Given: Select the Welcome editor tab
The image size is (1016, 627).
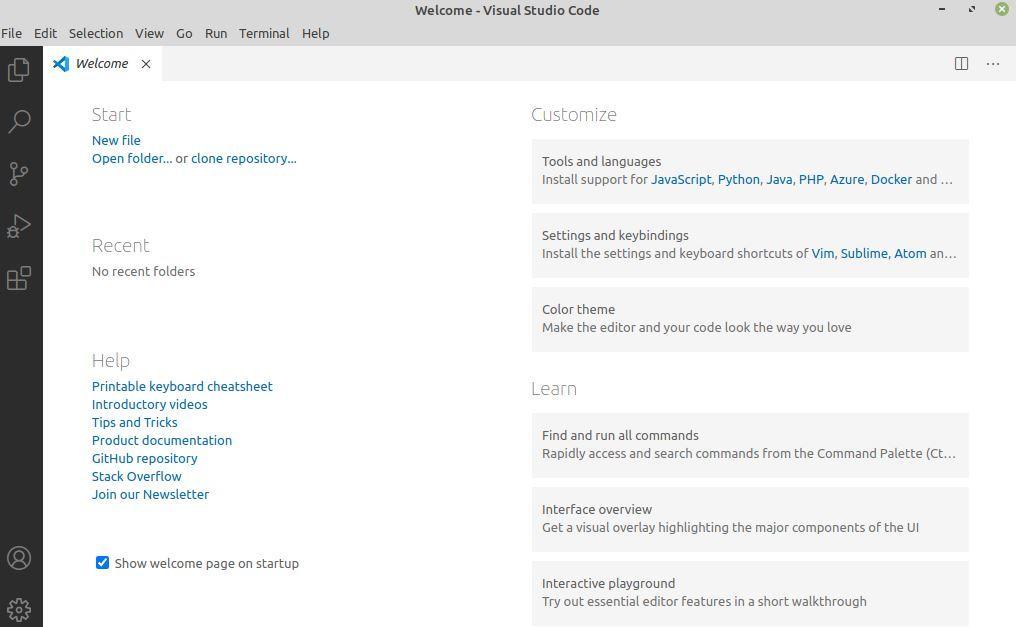Looking at the screenshot, I should 101,64.
